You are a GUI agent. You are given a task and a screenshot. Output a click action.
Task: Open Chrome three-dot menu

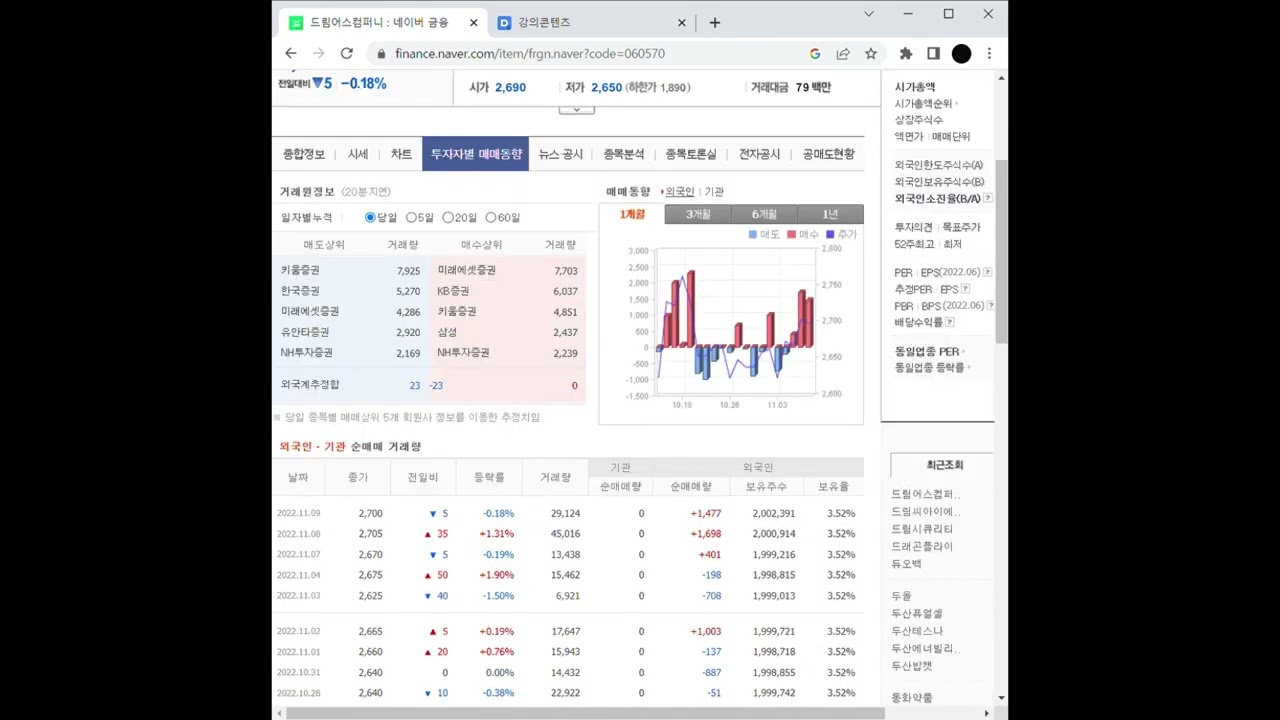coord(989,54)
